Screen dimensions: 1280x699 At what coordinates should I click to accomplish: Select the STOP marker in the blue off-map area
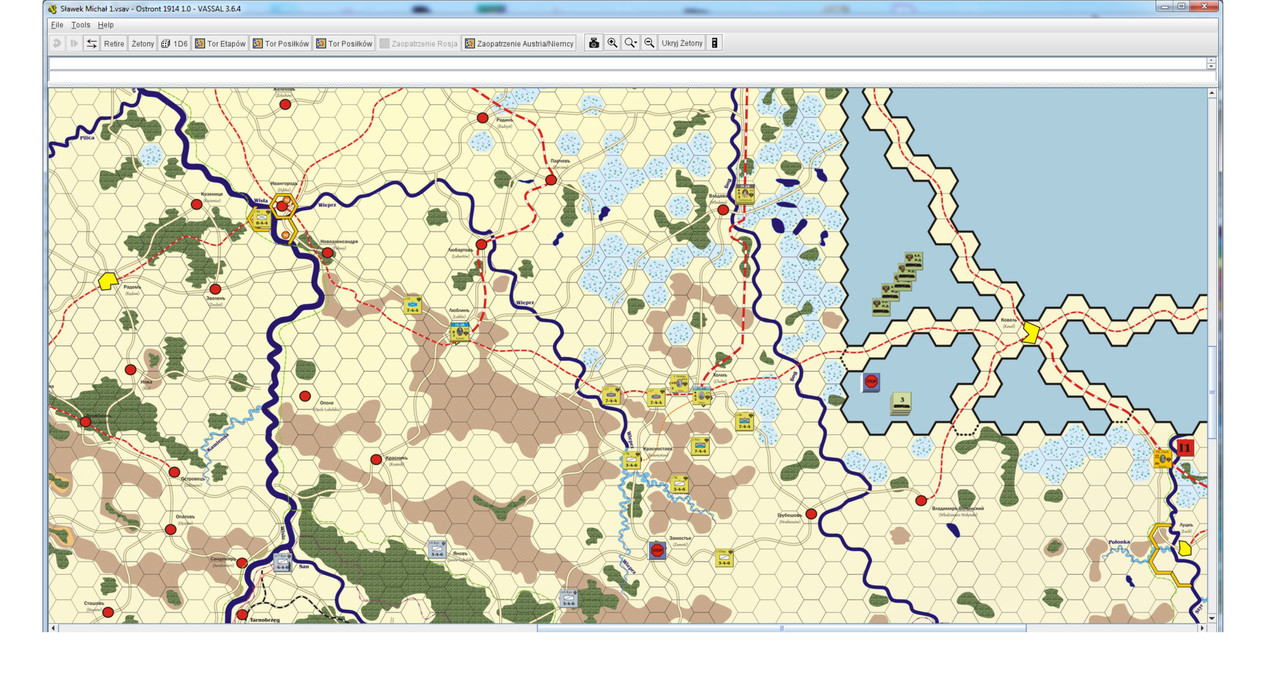click(x=871, y=381)
